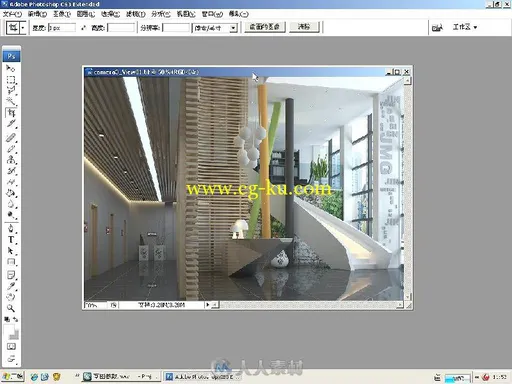
Task: Swap foreground and background colors
Action: [x=15, y=319]
